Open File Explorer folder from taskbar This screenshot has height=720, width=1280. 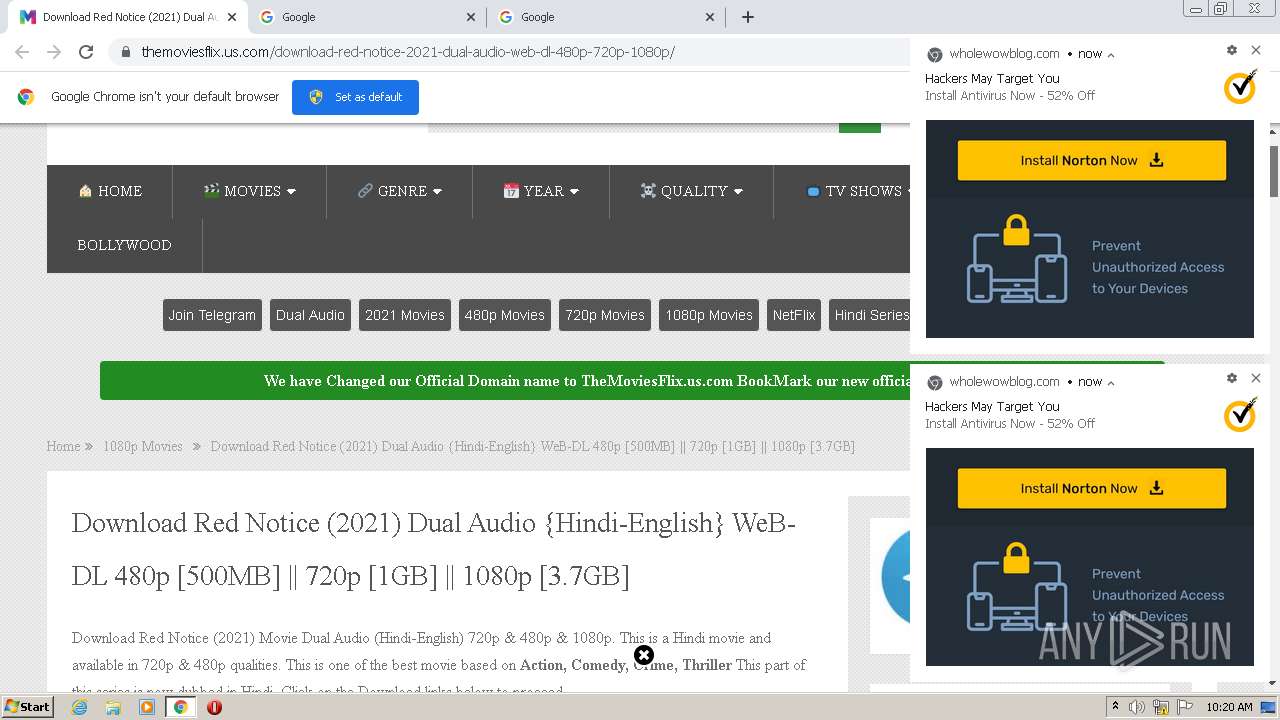point(113,707)
